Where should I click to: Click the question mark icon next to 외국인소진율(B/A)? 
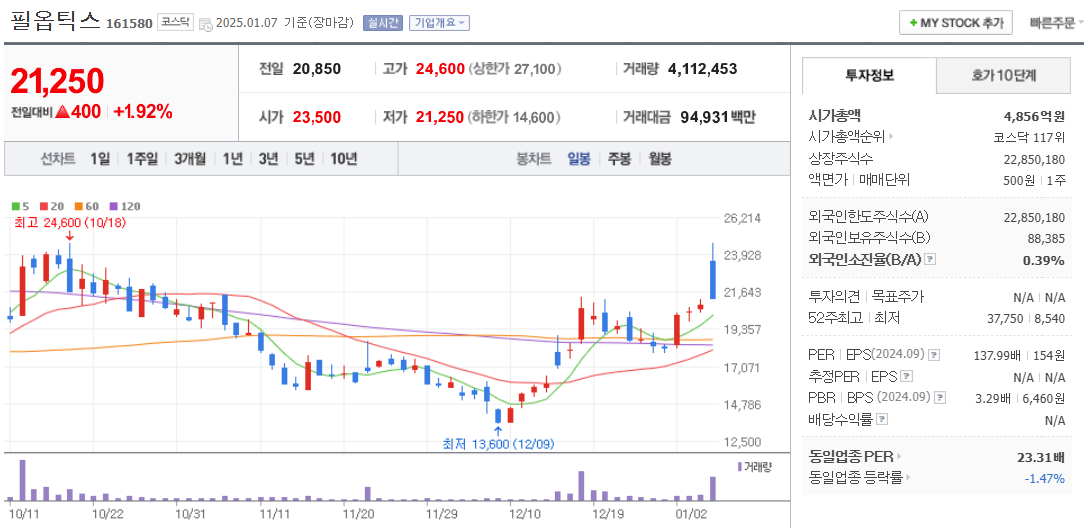pyautogui.click(x=930, y=260)
